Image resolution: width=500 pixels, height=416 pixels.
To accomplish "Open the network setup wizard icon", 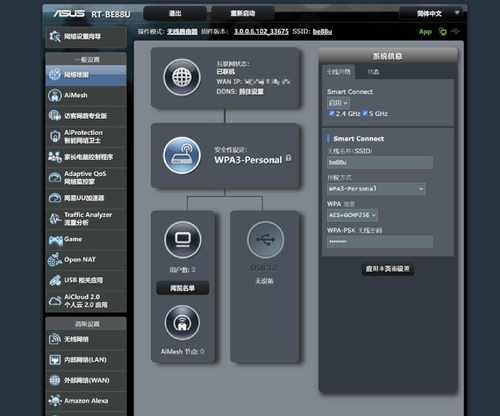I will pyautogui.click(x=55, y=36).
